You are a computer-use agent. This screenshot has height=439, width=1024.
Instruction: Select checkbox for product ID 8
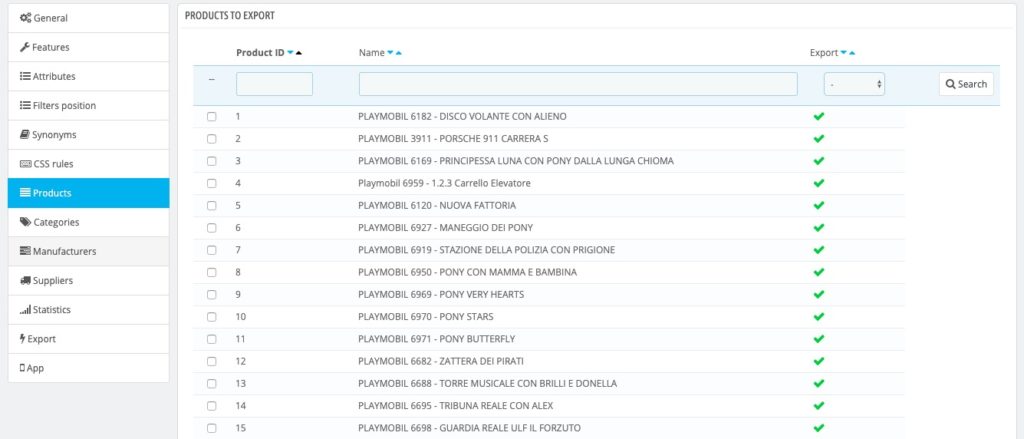[x=212, y=272]
